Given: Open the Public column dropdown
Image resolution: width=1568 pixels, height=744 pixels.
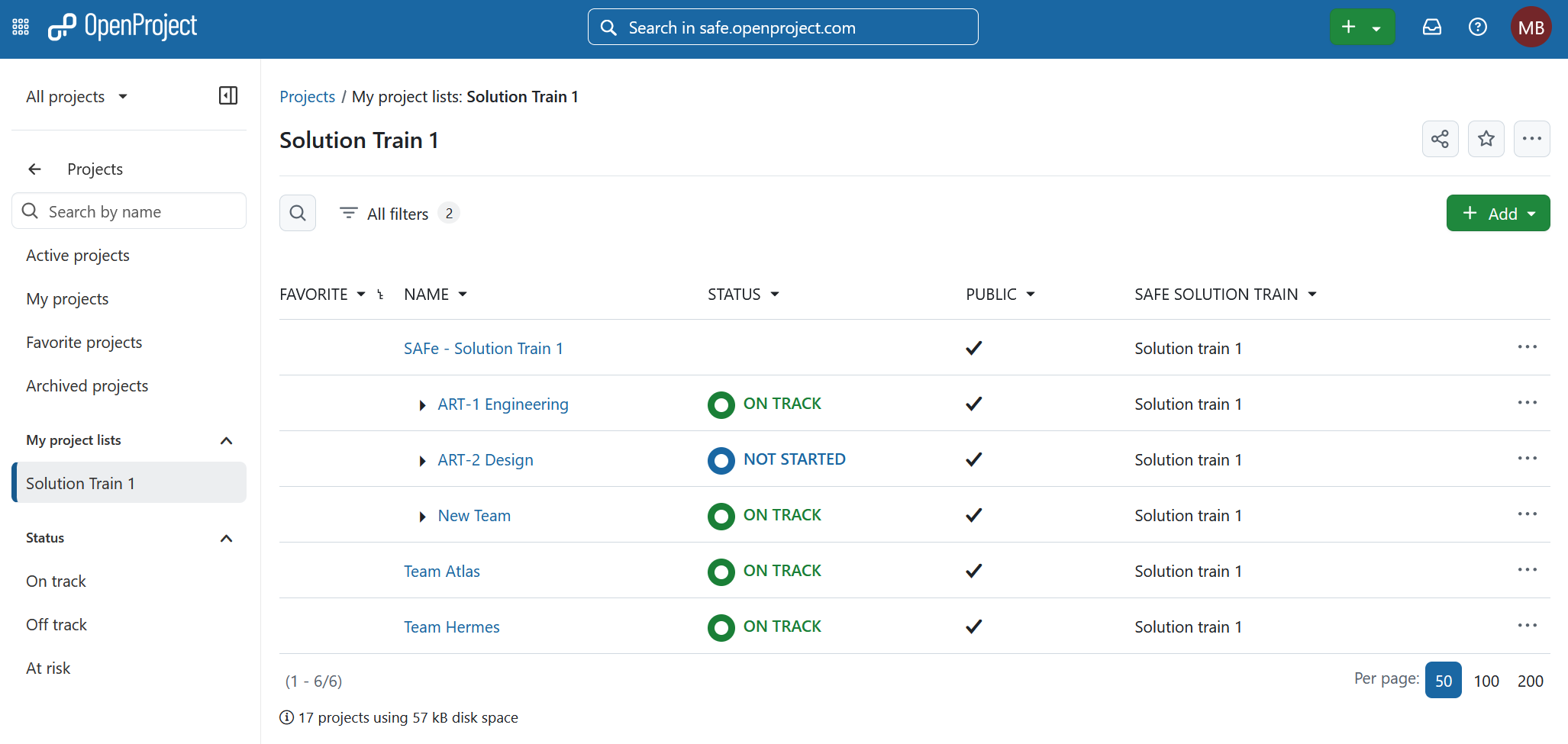Looking at the screenshot, I should [x=1031, y=295].
